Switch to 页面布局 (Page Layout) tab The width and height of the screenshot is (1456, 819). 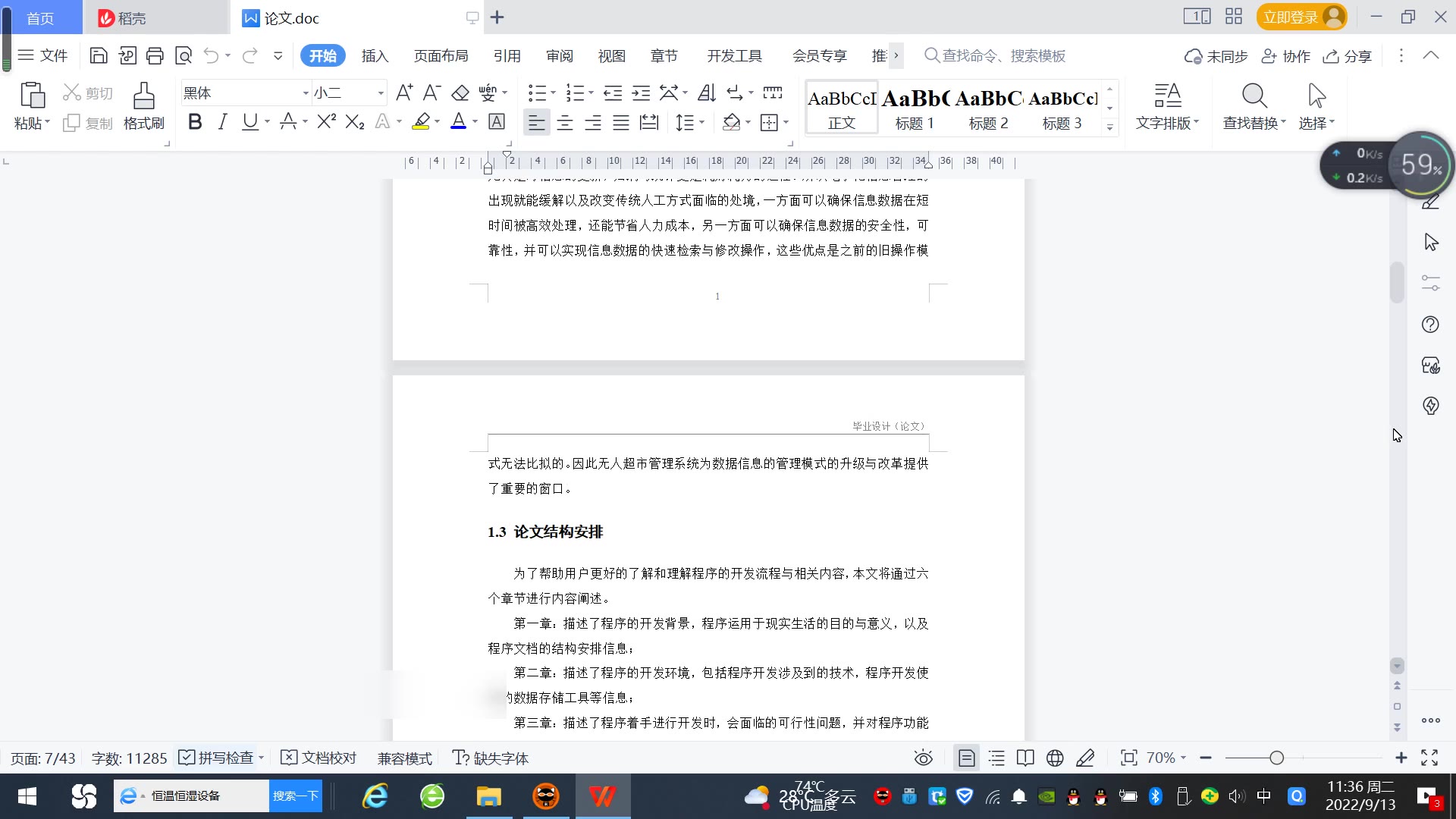pos(441,55)
